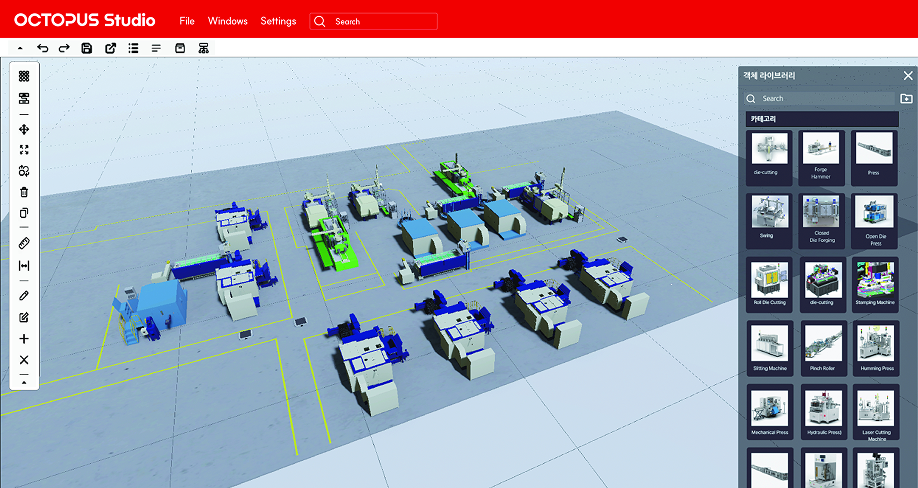
Task: Open the Windows menu
Action: [228, 21]
